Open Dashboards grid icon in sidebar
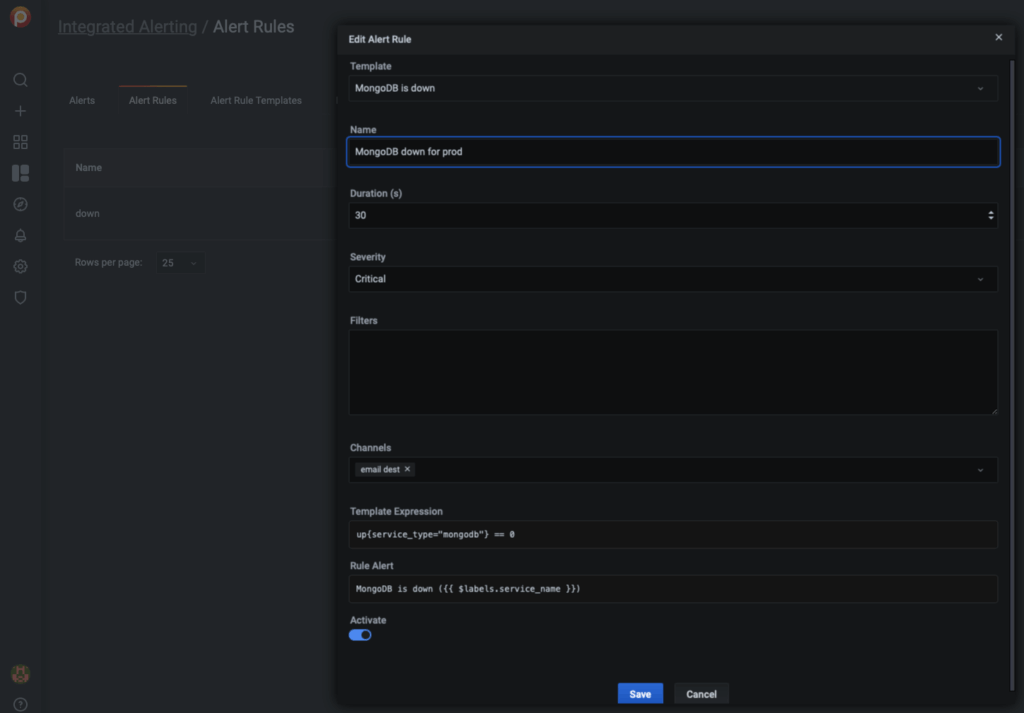The image size is (1024, 713). (x=20, y=142)
